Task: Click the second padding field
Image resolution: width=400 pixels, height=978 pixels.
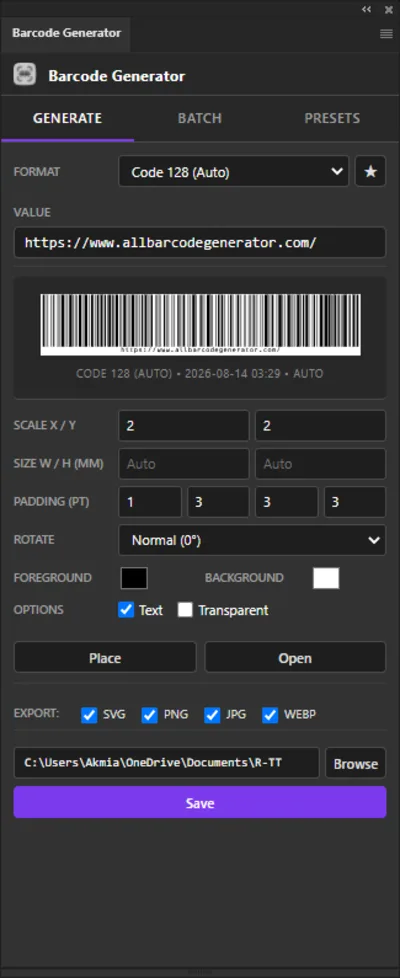Action: point(218,502)
